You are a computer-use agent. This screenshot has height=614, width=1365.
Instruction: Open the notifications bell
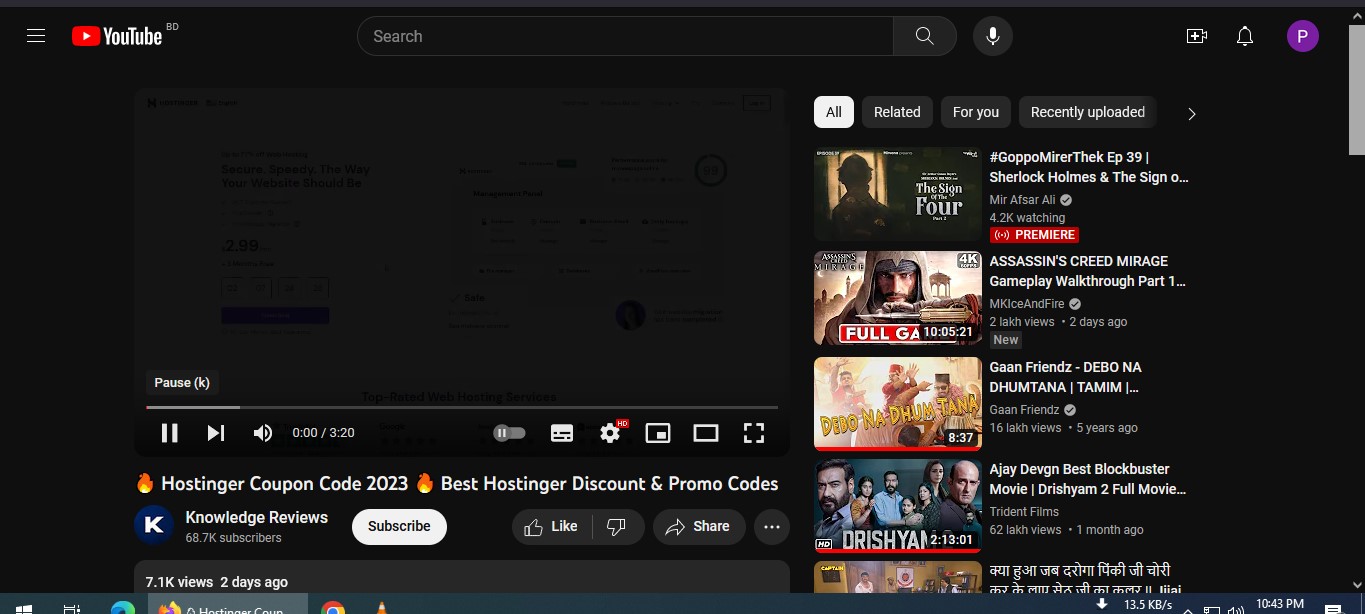click(x=1245, y=36)
